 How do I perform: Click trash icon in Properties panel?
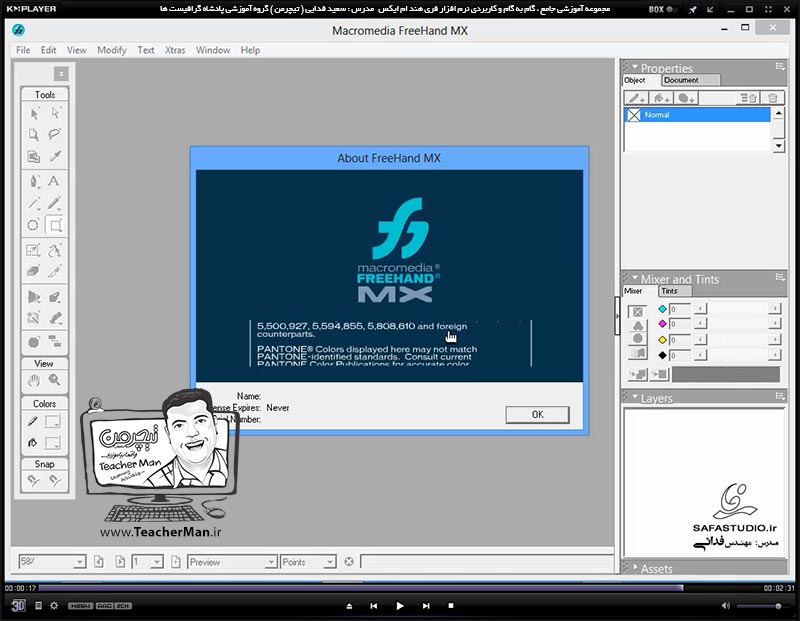pos(772,98)
